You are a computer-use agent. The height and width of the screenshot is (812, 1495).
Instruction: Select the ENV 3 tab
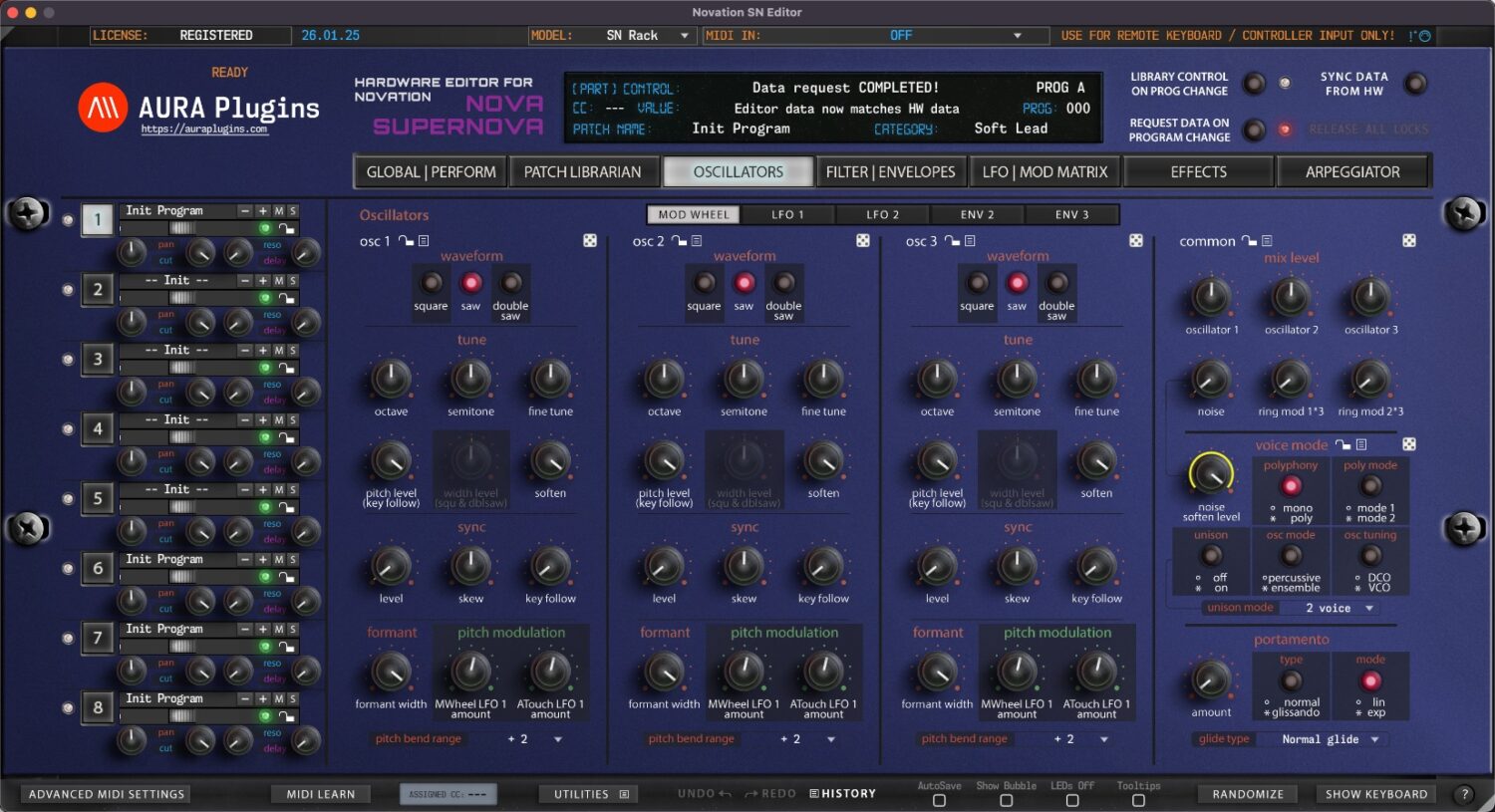(1072, 213)
